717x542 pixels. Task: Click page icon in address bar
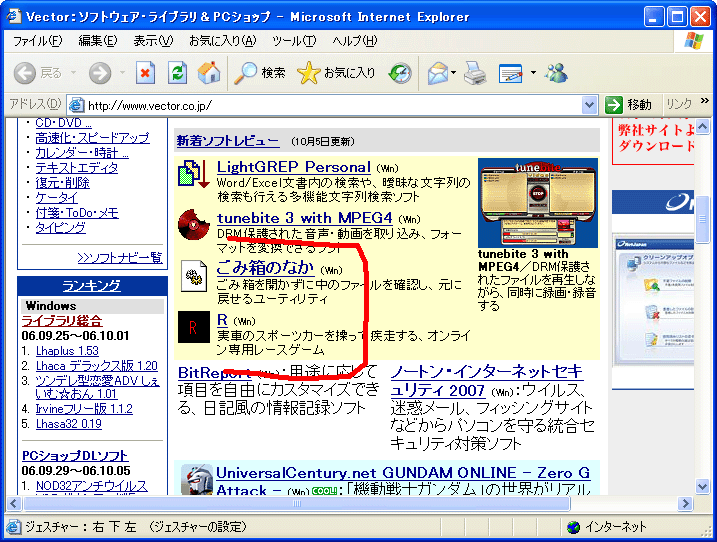point(77,106)
